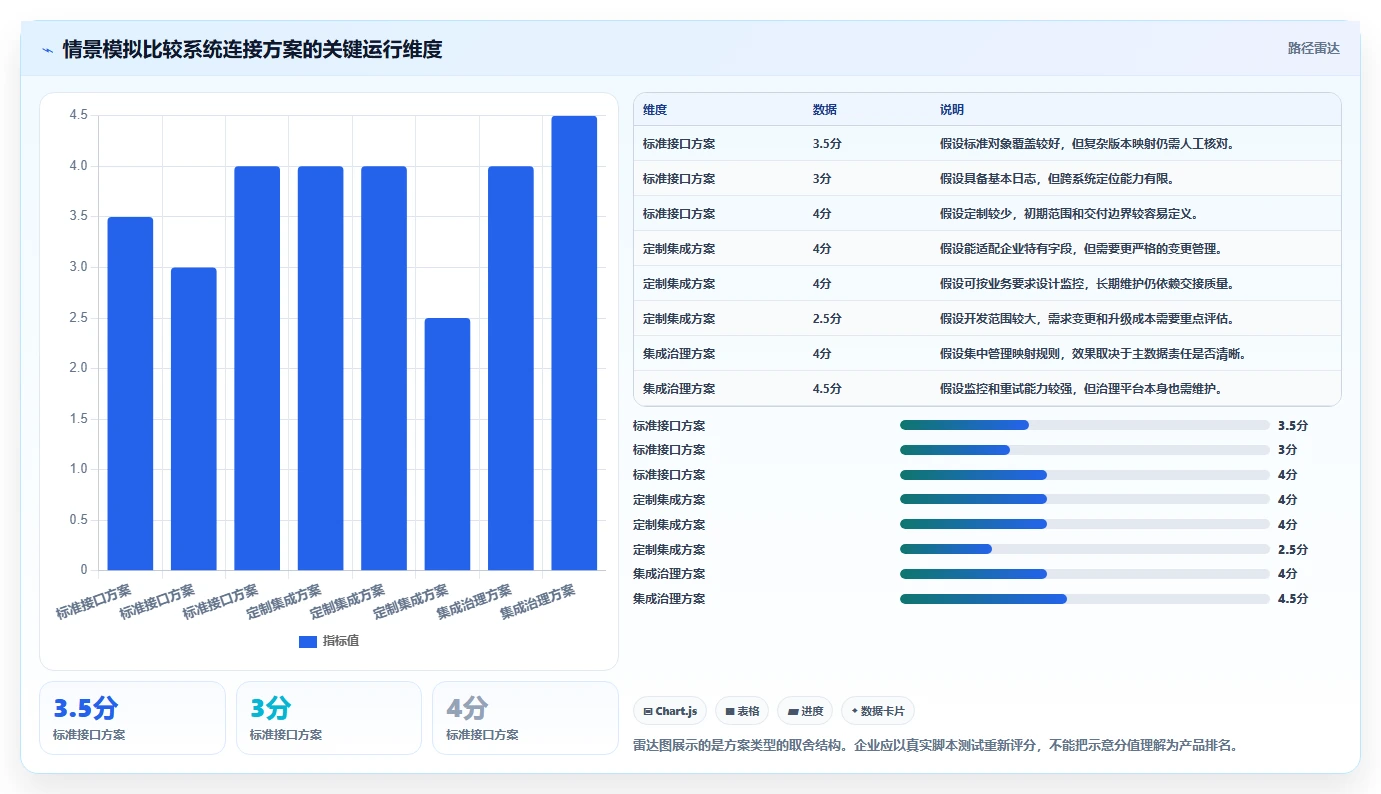1381x794 pixels.
Task: Click the progress bar valued 2.5分
Action: pyautogui.click(x=1085, y=549)
